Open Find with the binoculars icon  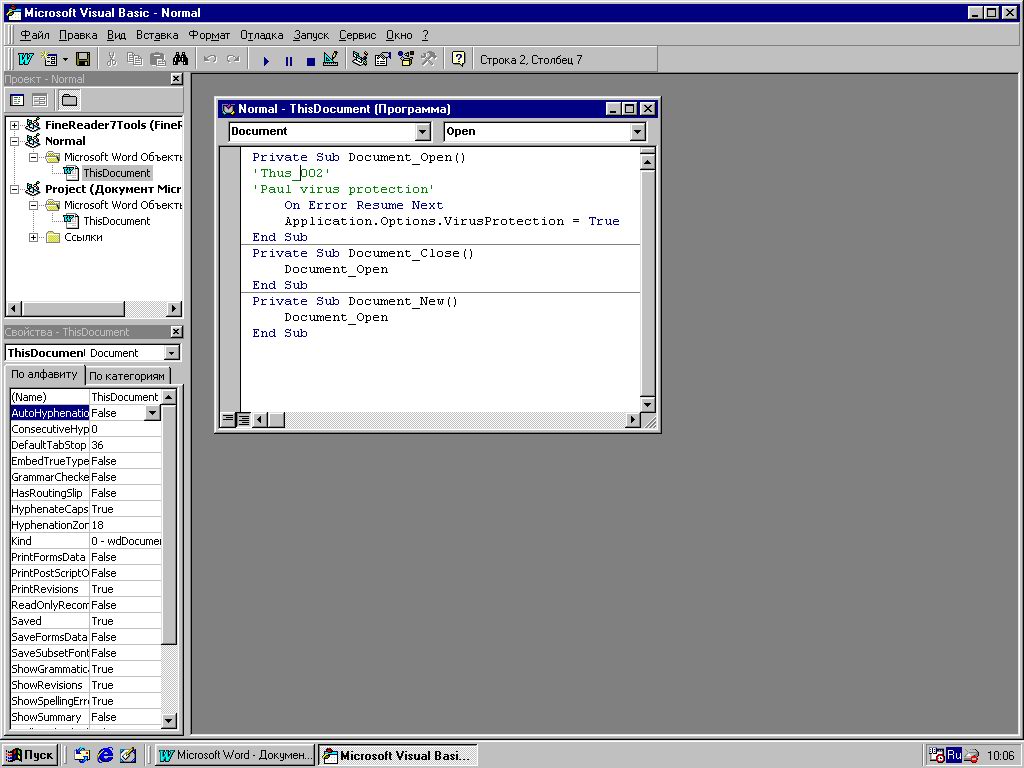[x=180, y=59]
